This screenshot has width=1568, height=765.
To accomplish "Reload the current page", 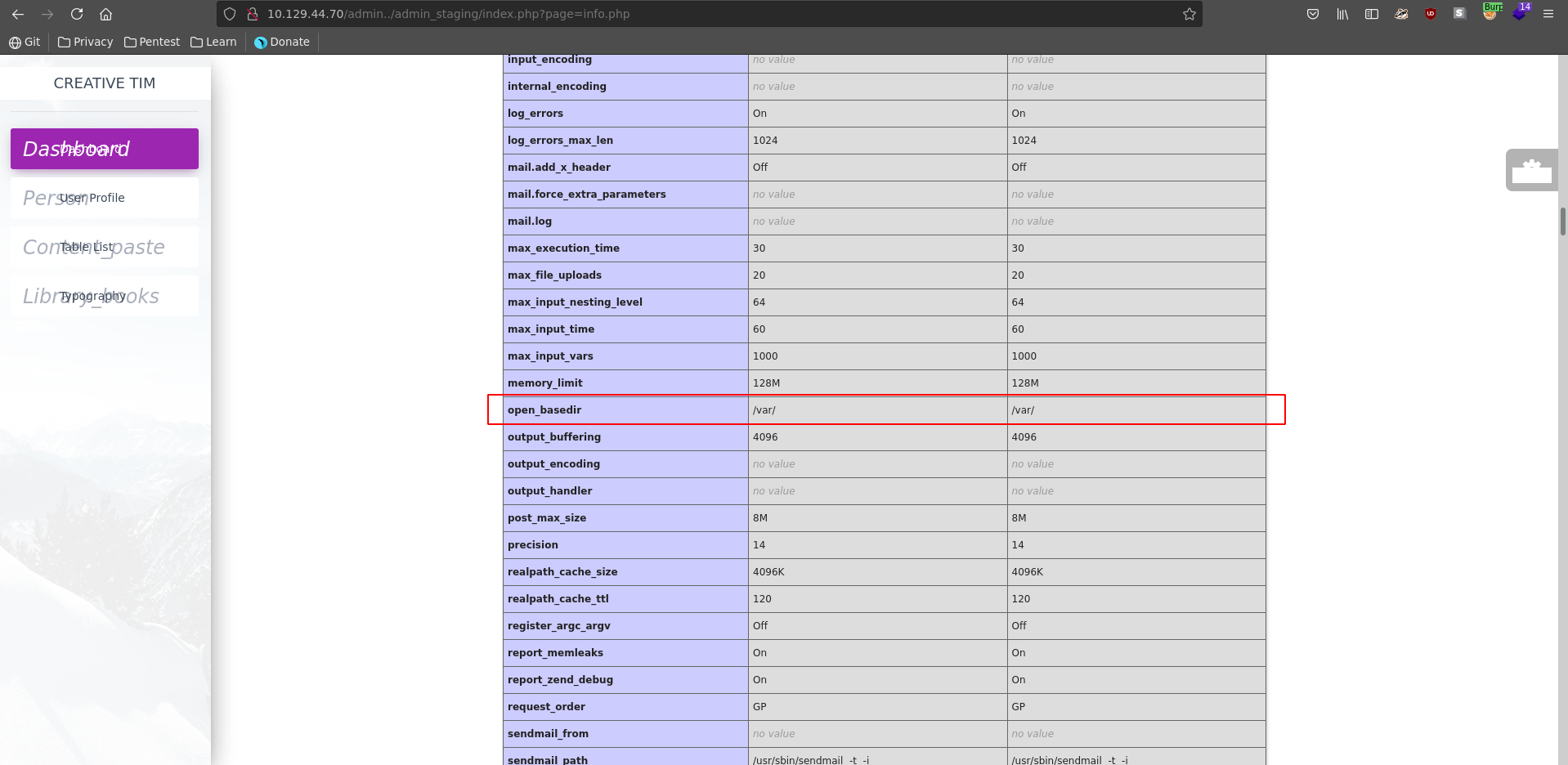I will (77, 14).
